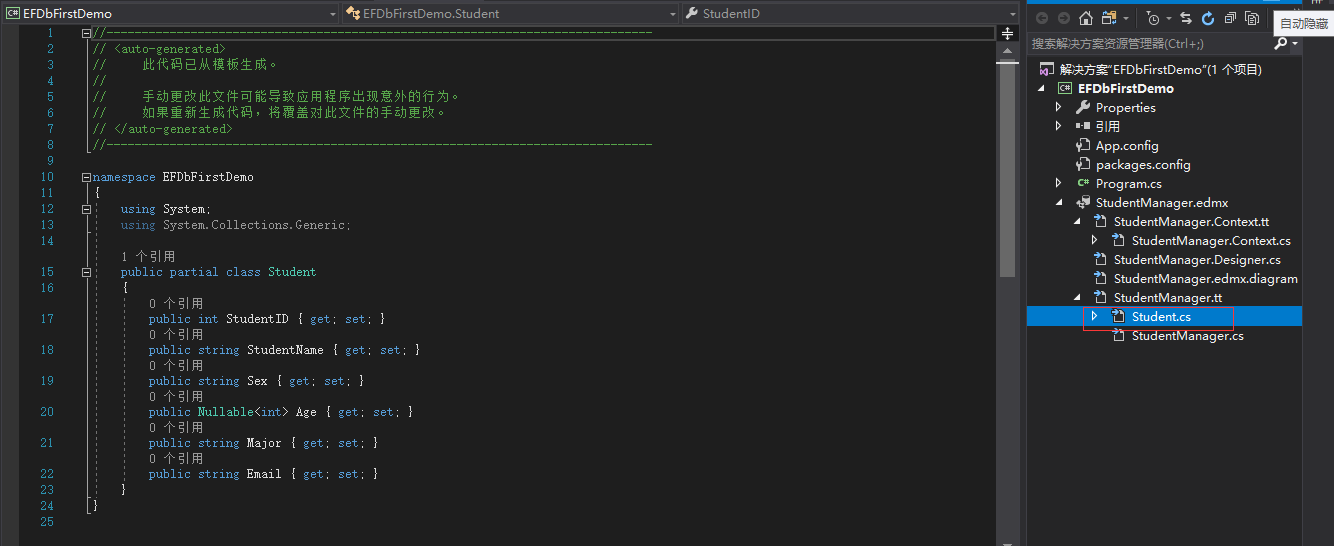Click the '0 个引用' CodeLens above StudentID property
Image resolution: width=1334 pixels, height=546 pixels.
[176, 303]
